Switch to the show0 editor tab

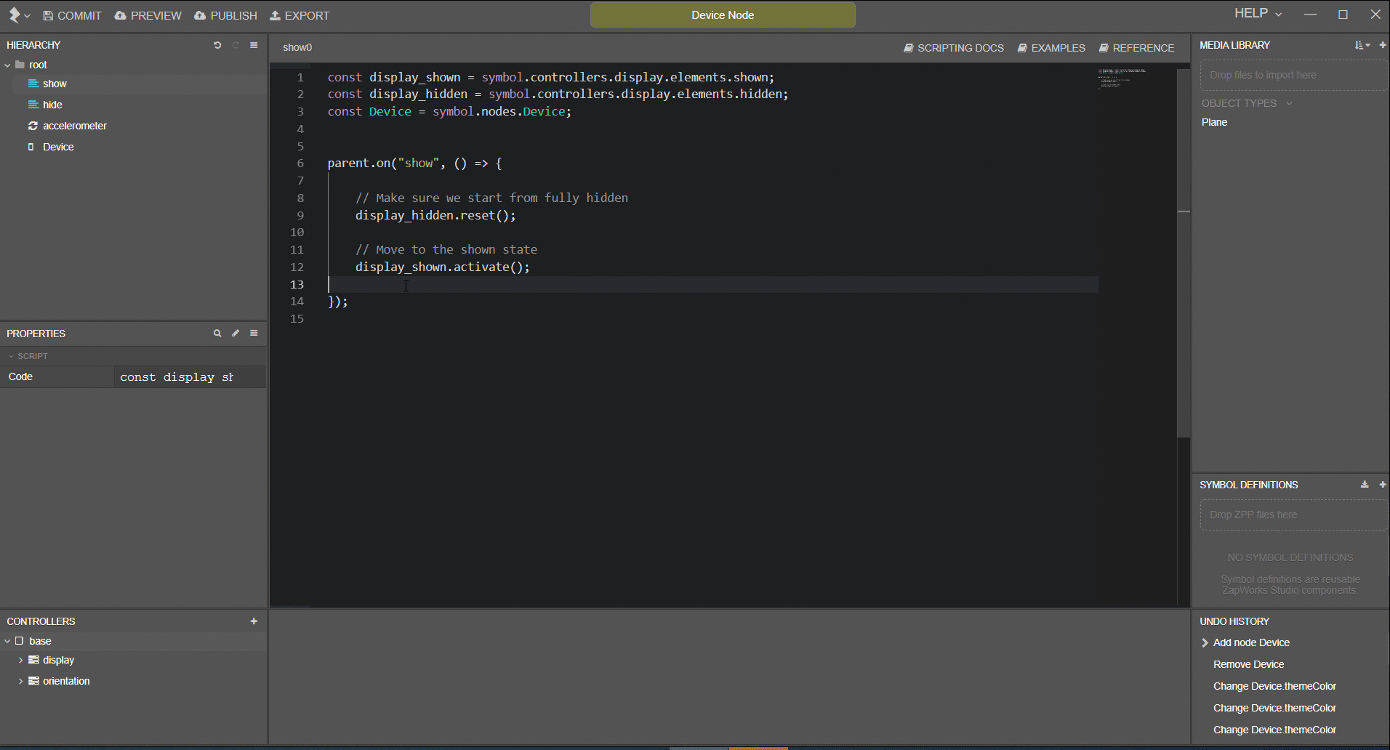[296, 47]
